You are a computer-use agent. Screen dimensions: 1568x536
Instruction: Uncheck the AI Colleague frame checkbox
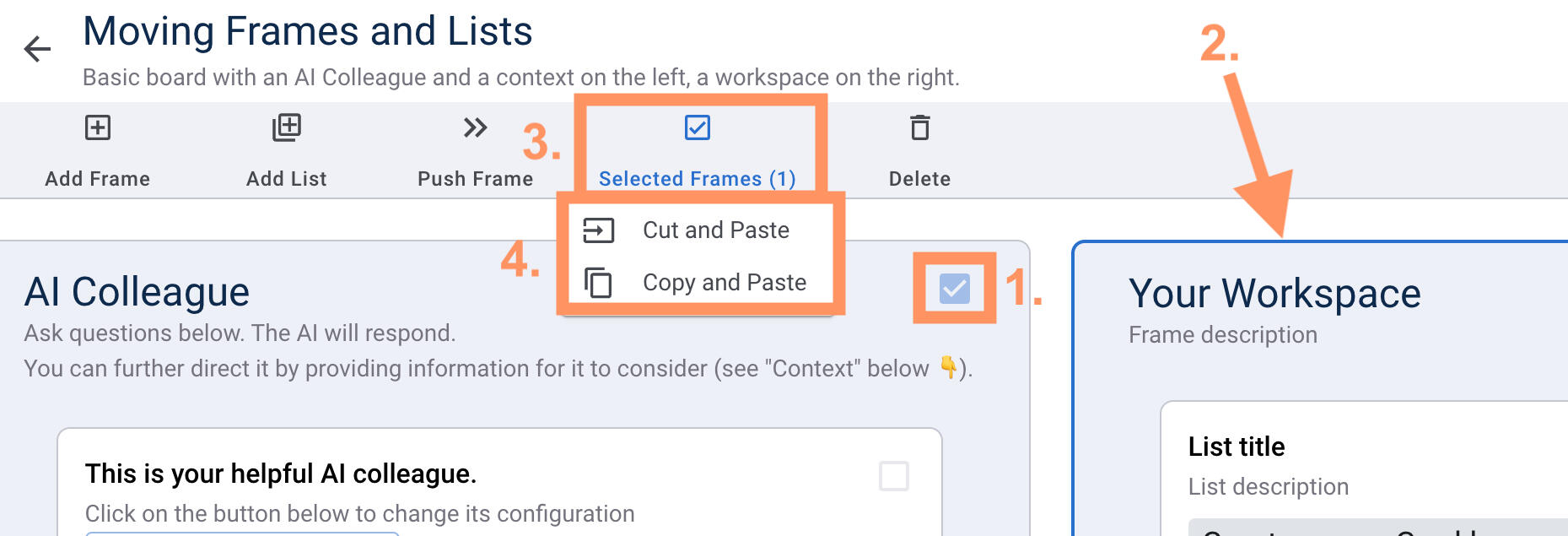(954, 289)
